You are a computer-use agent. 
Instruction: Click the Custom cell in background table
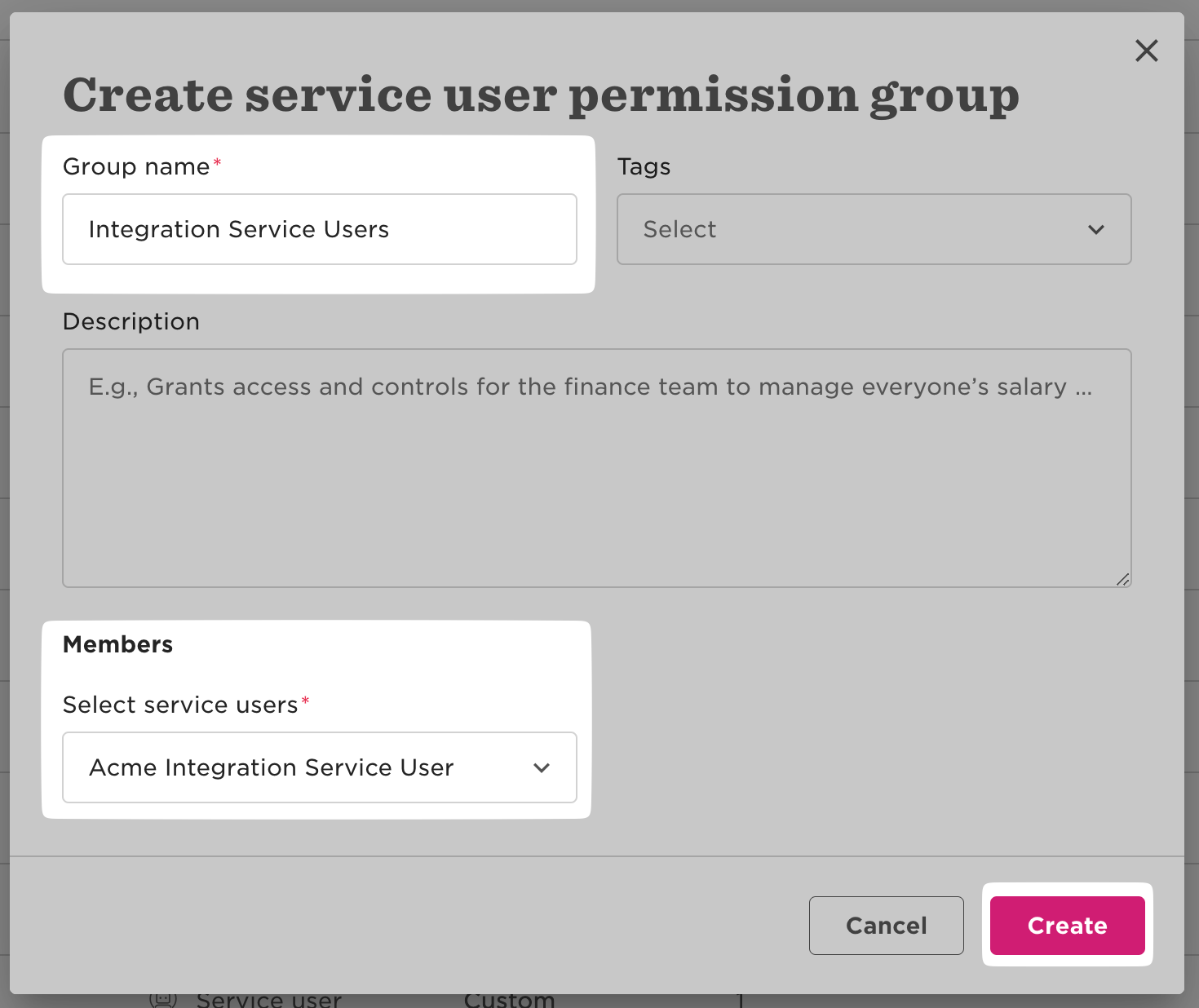tap(509, 1000)
